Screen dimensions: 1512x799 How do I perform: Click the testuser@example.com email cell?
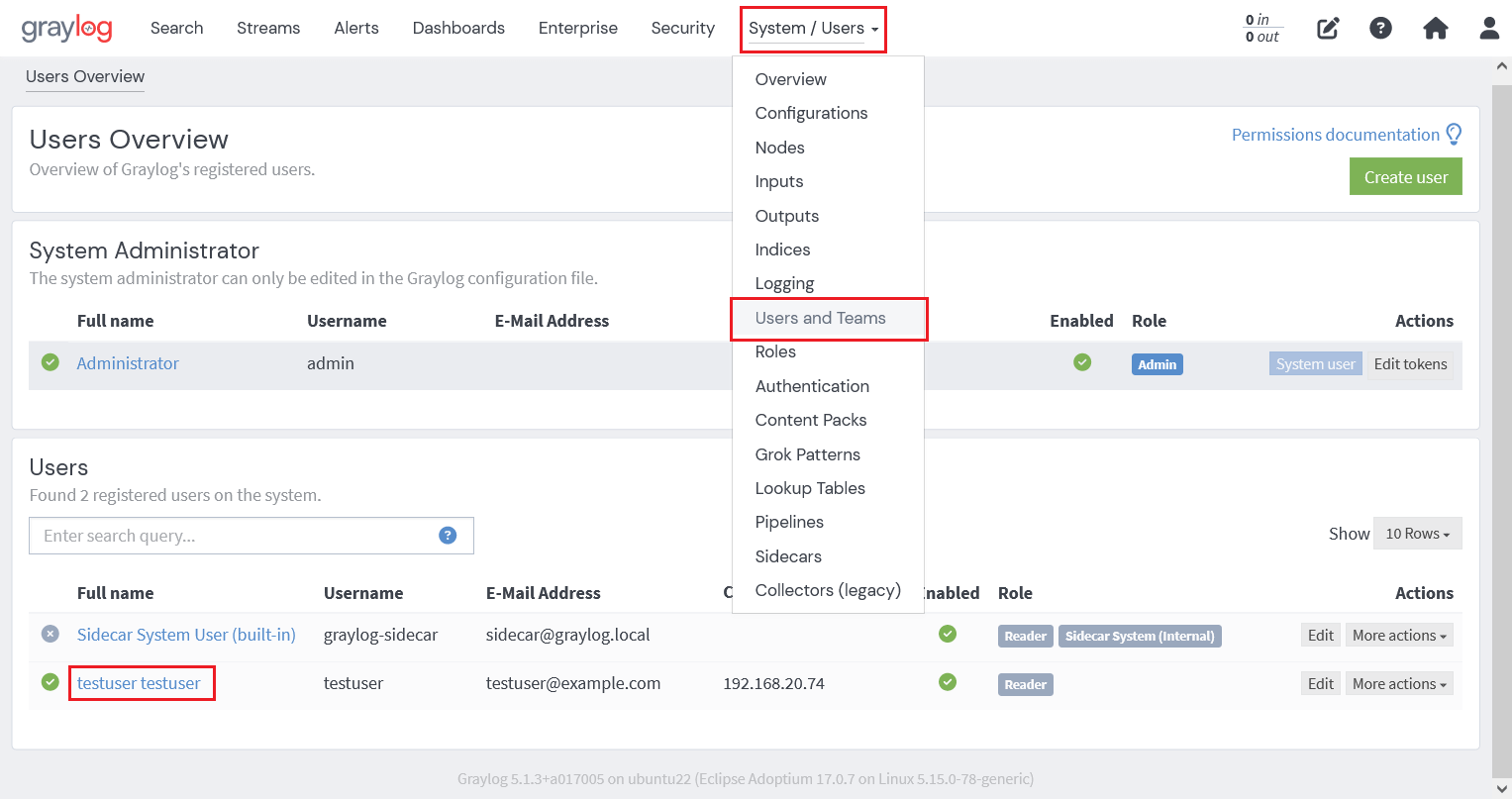point(572,683)
